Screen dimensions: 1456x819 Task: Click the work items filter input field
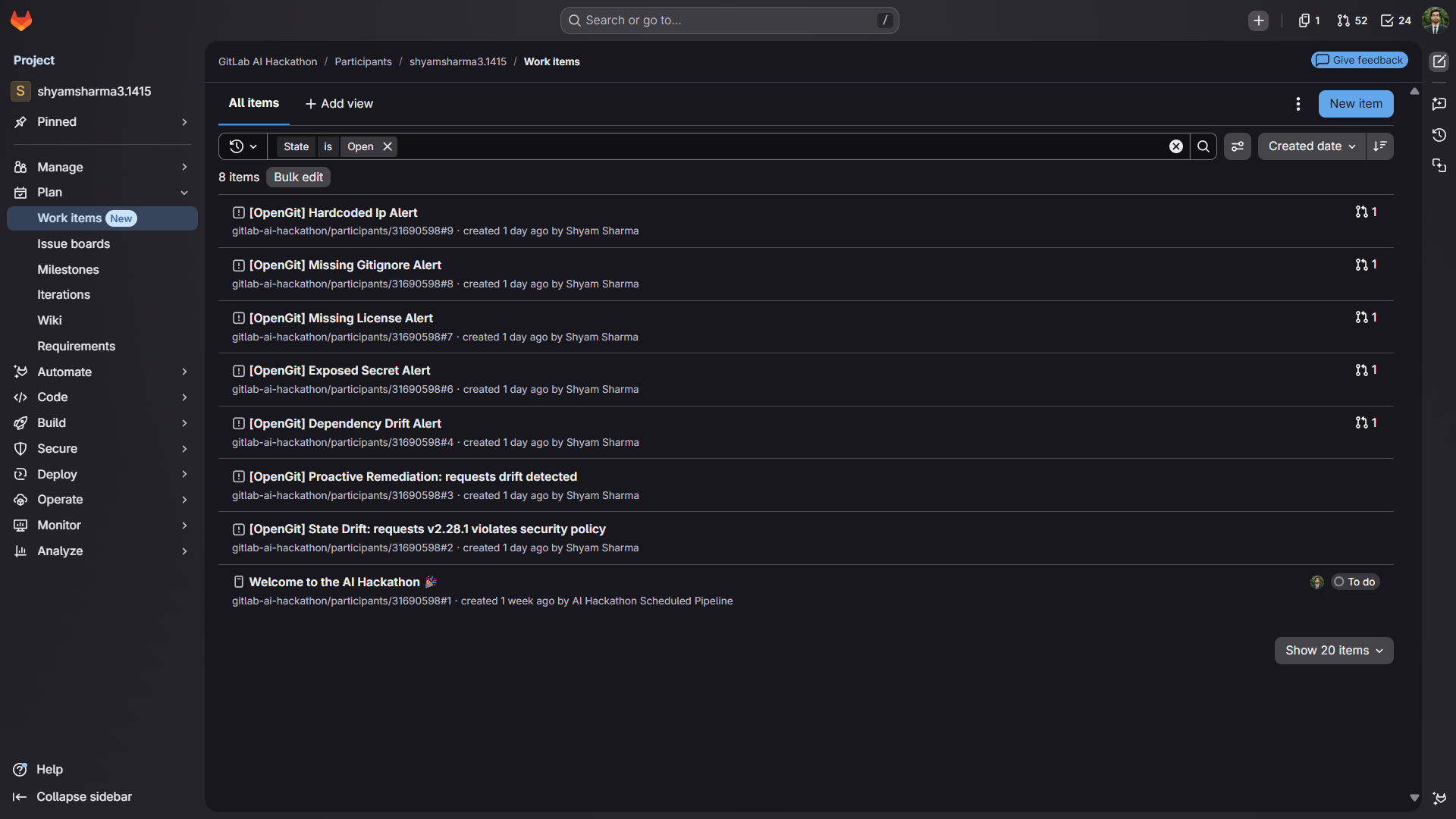tap(758, 146)
